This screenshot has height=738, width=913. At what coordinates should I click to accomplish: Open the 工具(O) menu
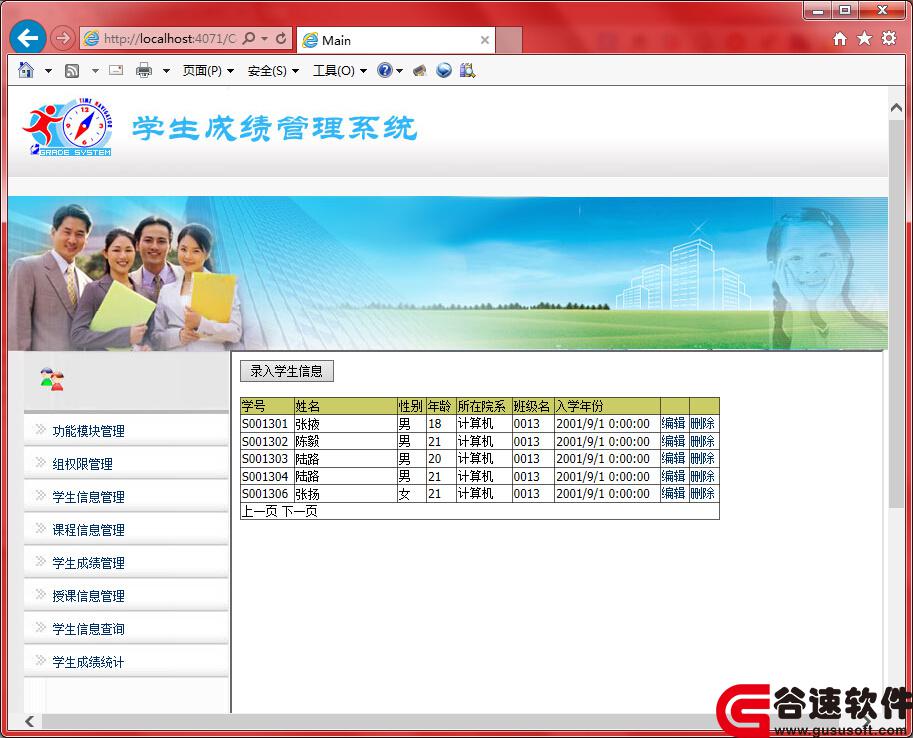click(340, 71)
